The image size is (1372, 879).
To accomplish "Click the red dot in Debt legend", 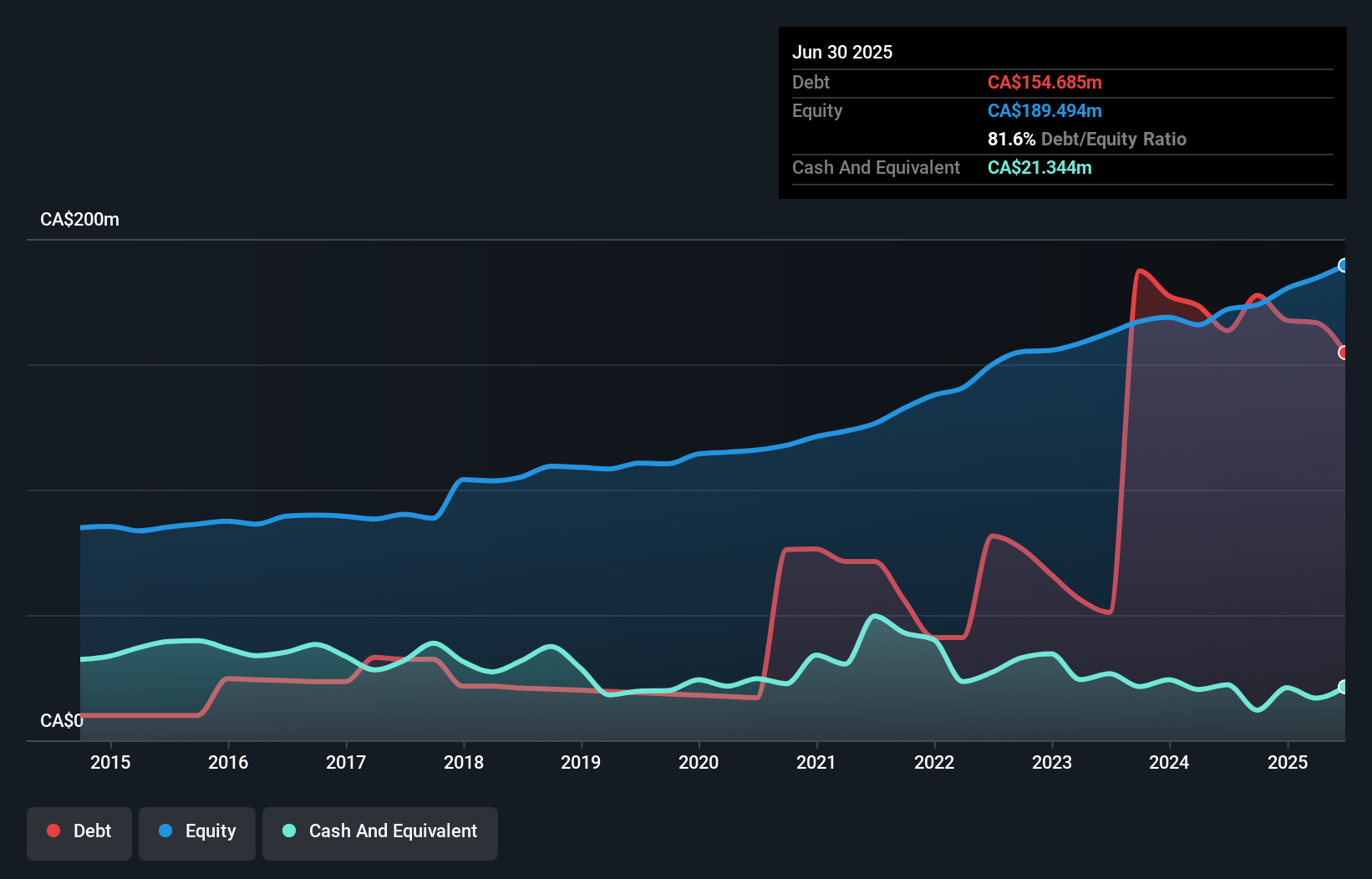I will point(53,831).
